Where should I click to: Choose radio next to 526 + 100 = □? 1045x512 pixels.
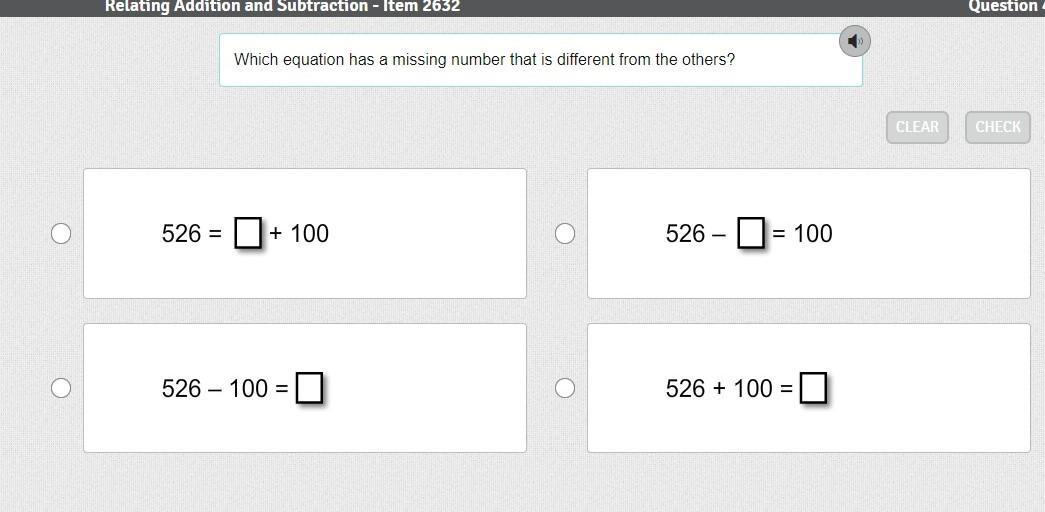click(565, 388)
